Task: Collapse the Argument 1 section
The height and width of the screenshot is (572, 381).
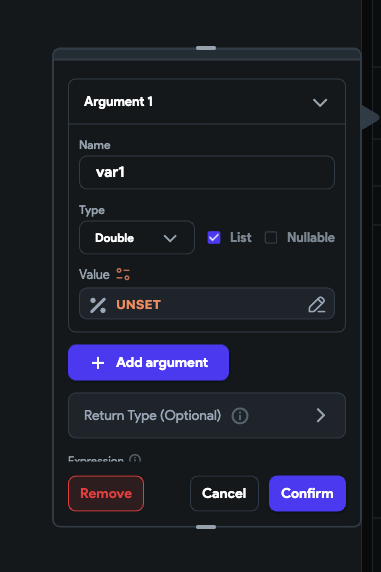Action: [x=320, y=103]
